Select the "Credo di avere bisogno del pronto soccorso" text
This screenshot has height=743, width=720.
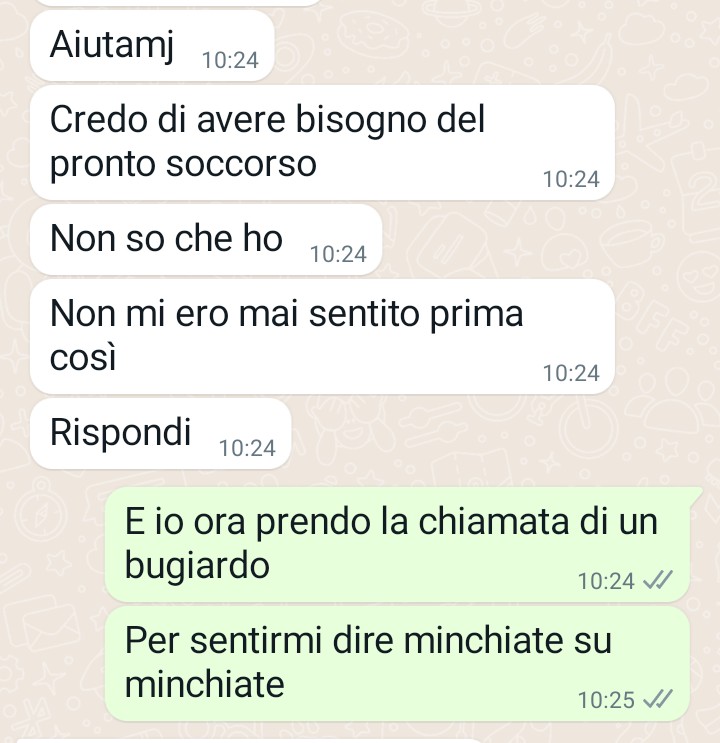click(267, 142)
